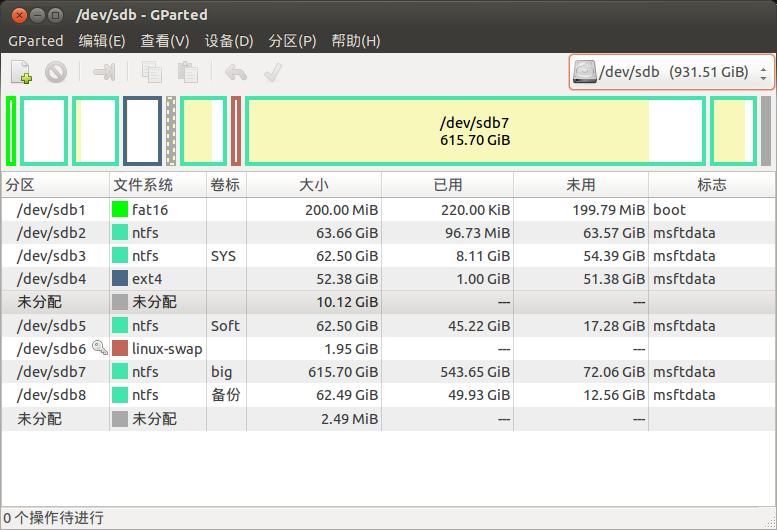Click the 200.00 MiB size value
Viewport: 777px width, 530px height.
341,210
